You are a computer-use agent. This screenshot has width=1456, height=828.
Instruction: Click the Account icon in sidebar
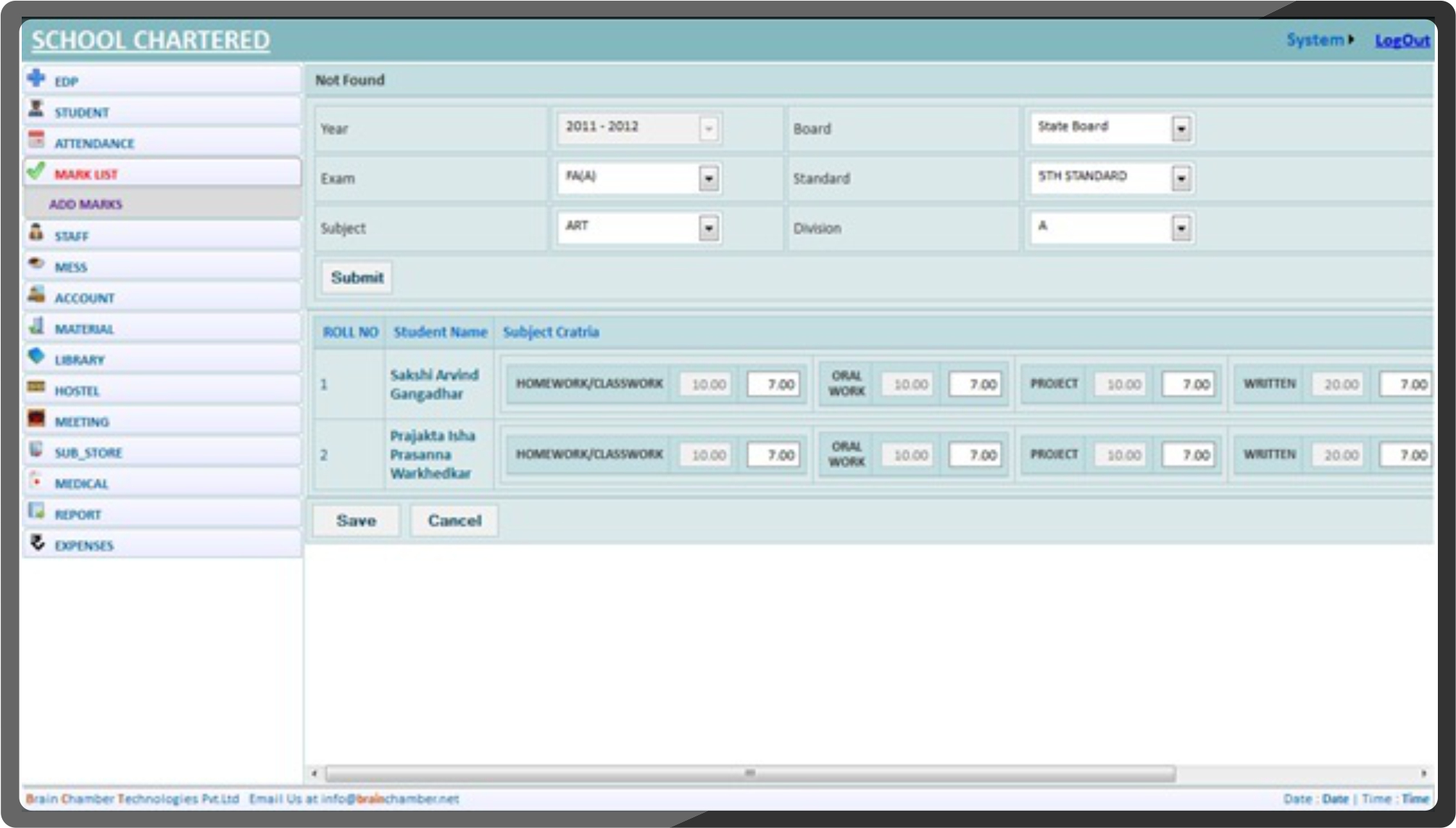[x=36, y=294]
